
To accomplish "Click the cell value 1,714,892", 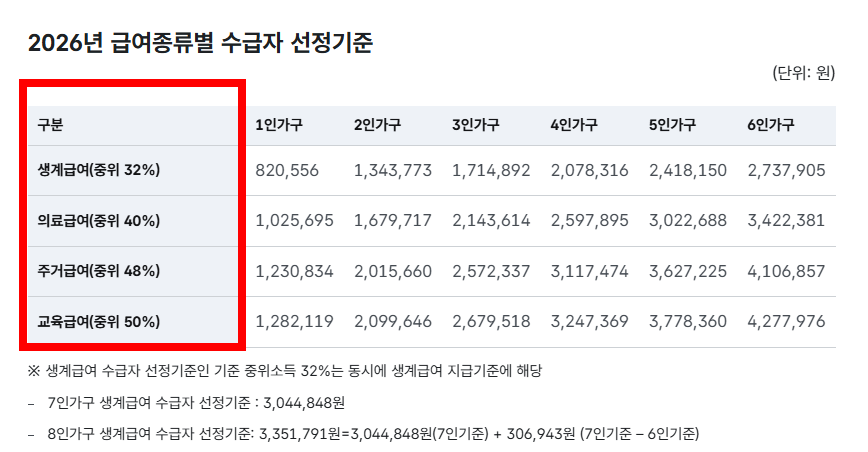I will click(x=491, y=170).
